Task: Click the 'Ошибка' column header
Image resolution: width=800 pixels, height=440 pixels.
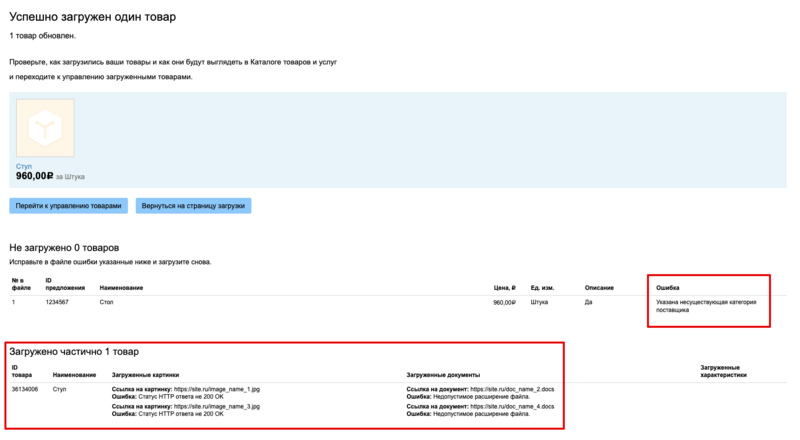Action: tap(668, 287)
